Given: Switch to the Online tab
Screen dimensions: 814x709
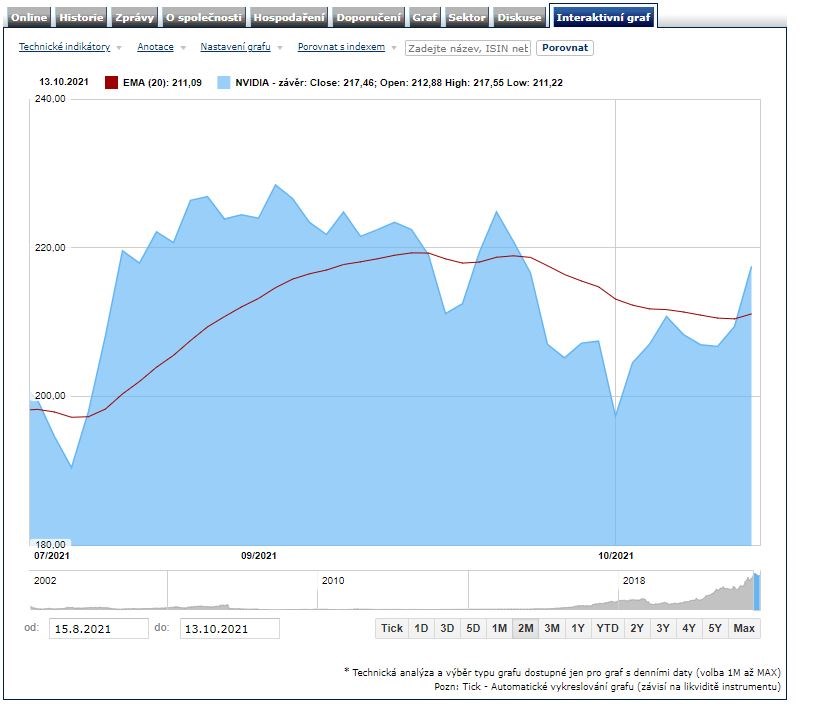Looking at the screenshot, I should (29, 17).
